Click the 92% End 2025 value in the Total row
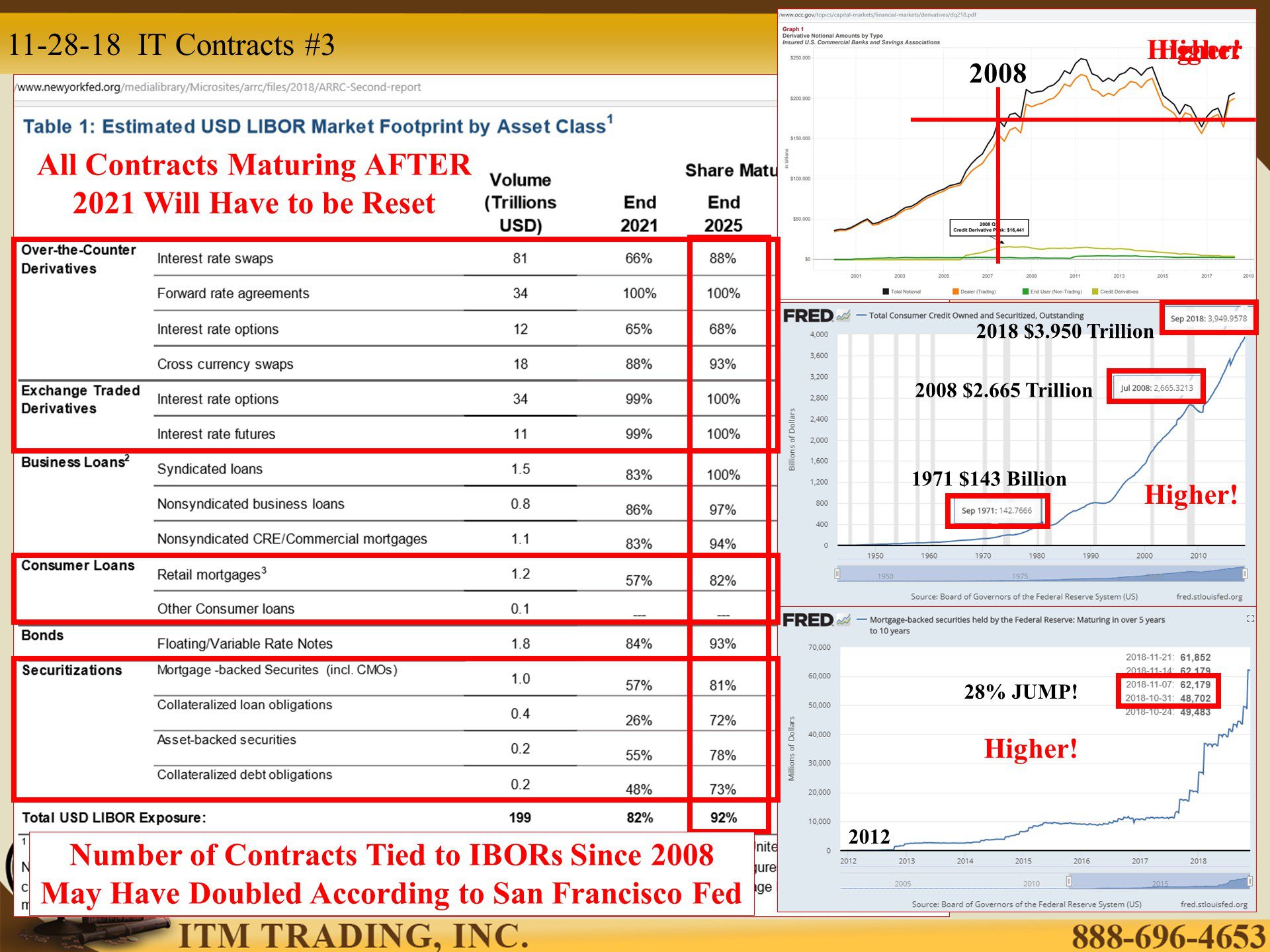1270x952 pixels. (724, 818)
